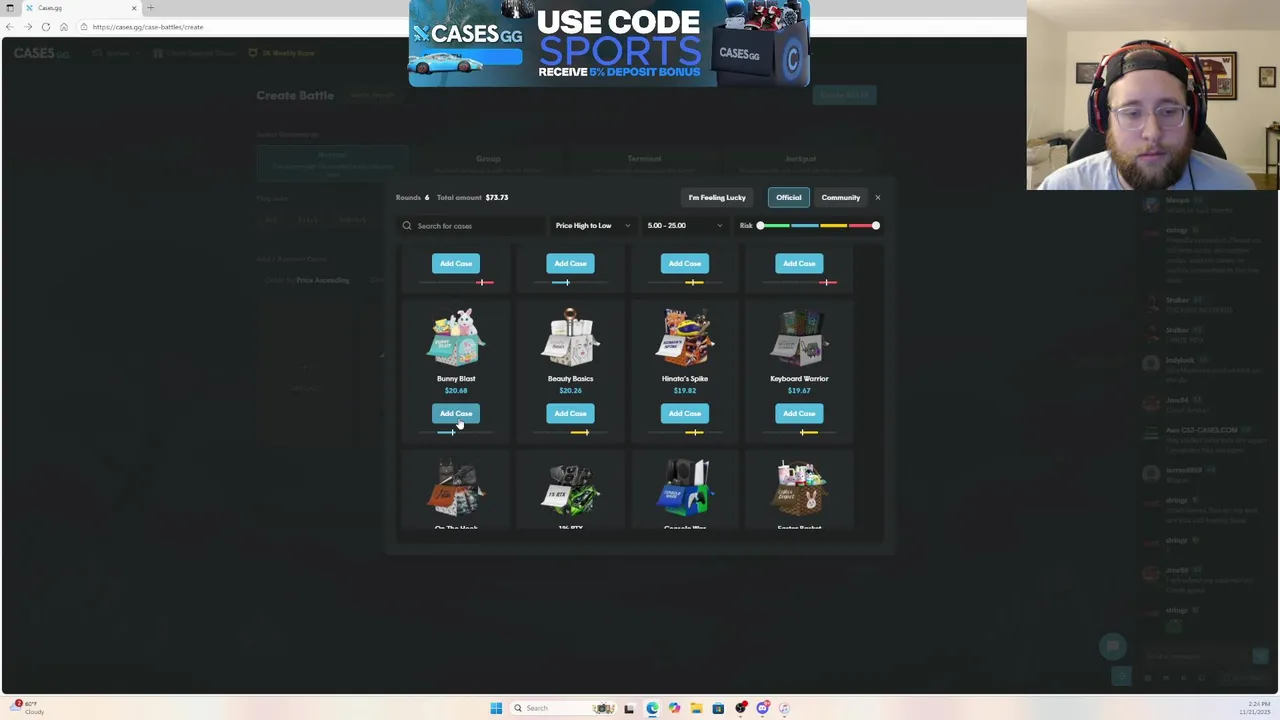
Task: Add the Bunny Blast case
Action: pos(456,413)
